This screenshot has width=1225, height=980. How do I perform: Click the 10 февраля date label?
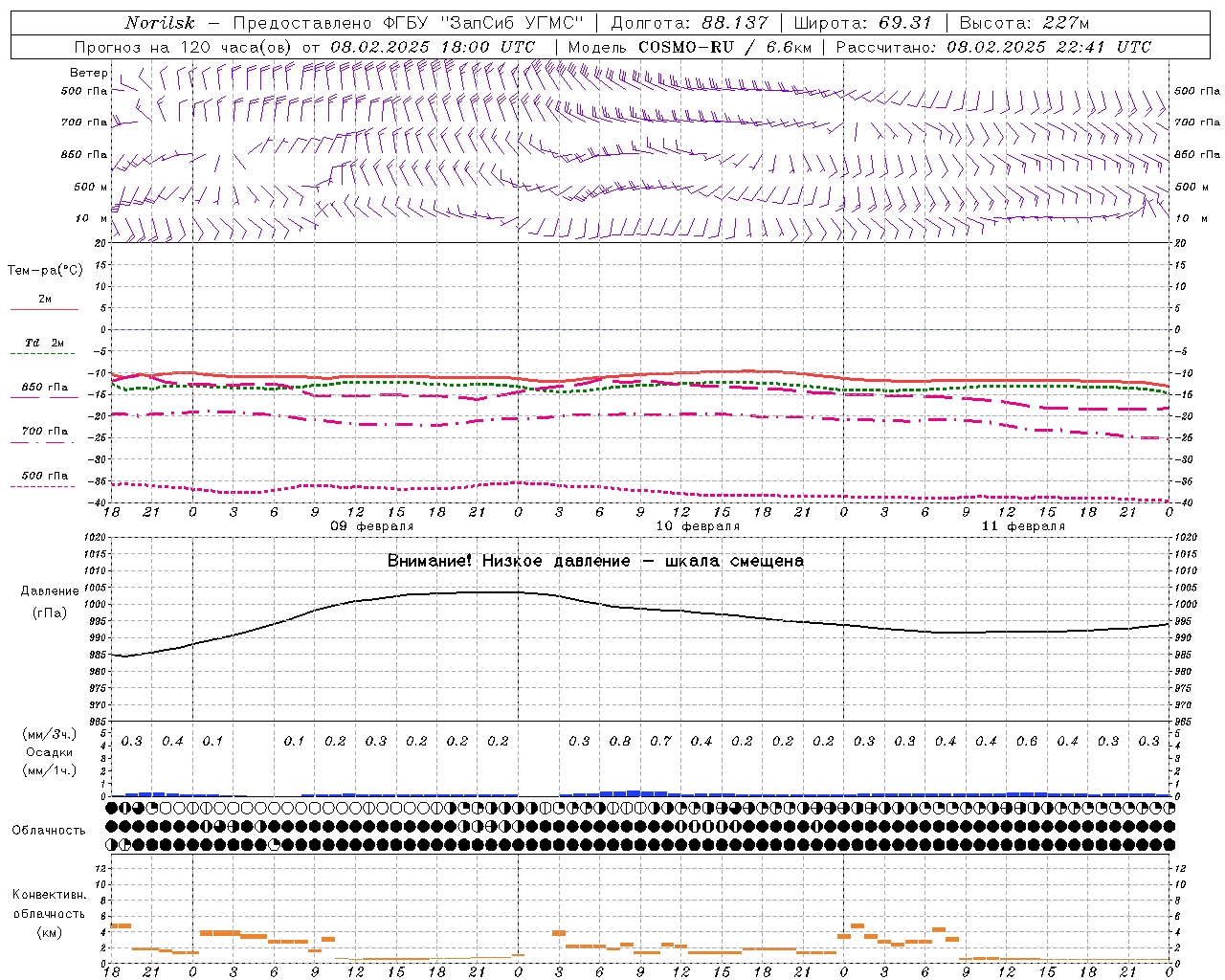[x=698, y=526]
